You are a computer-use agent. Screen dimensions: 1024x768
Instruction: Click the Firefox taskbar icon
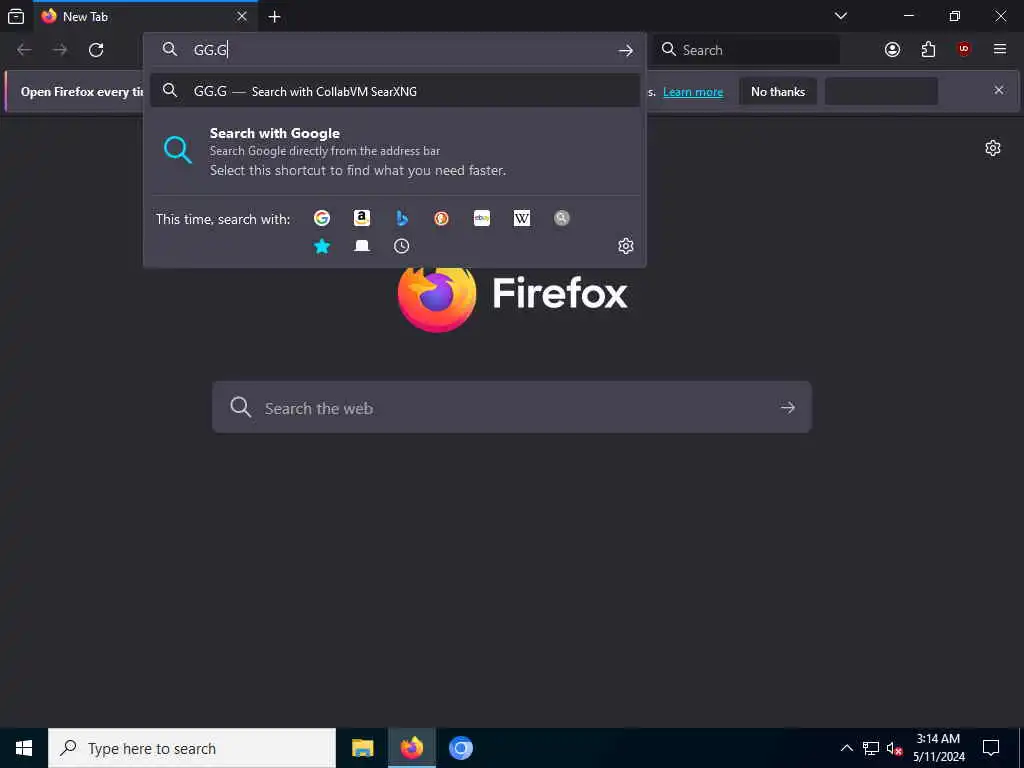(411, 748)
